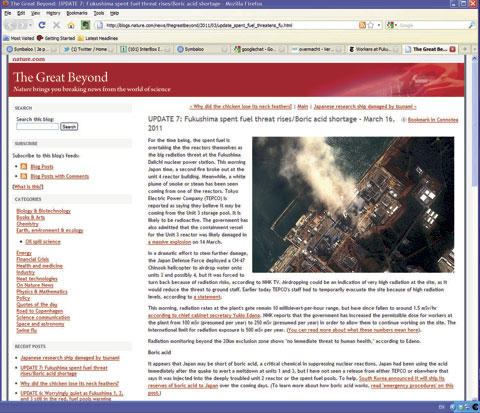The height and width of the screenshot is (413, 480).
Task: Switch to the Workers at Fuku... tab
Action: pyautogui.click(x=374, y=49)
